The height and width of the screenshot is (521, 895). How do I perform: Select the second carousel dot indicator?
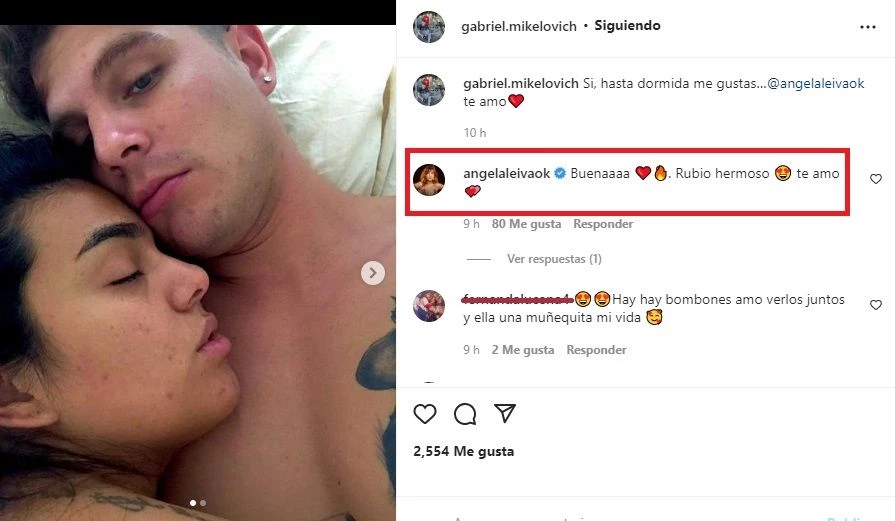tap(203, 503)
